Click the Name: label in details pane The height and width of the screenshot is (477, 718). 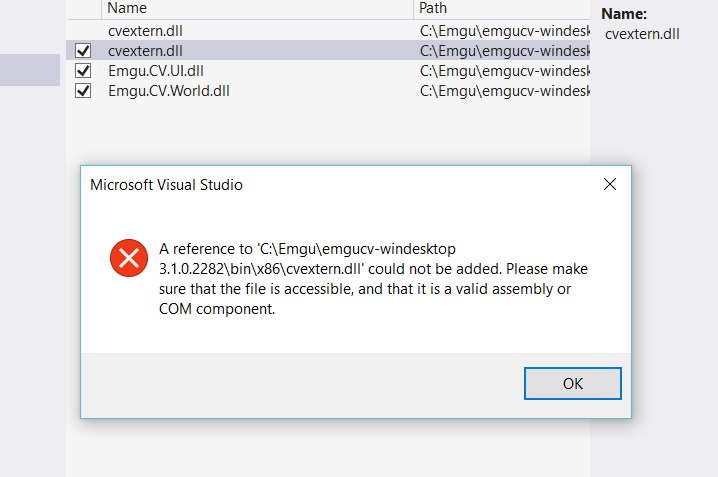(x=624, y=14)
